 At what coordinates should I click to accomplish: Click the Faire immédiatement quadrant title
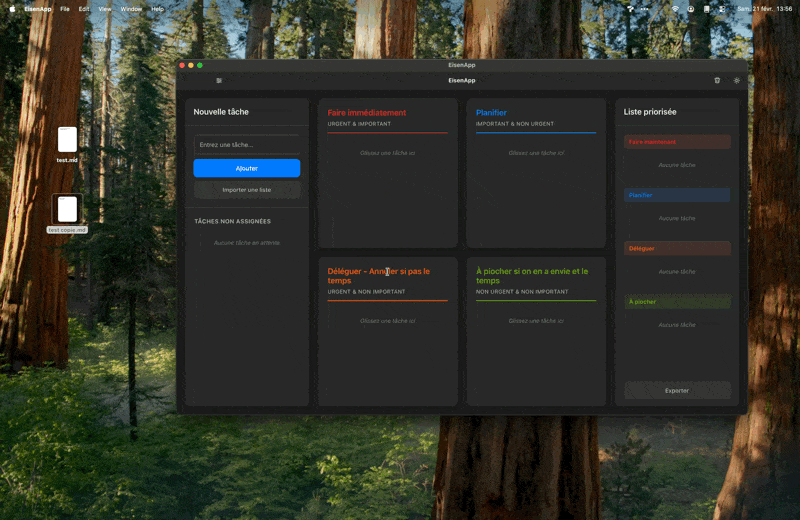pyautogui.click(x=366, y=113)
